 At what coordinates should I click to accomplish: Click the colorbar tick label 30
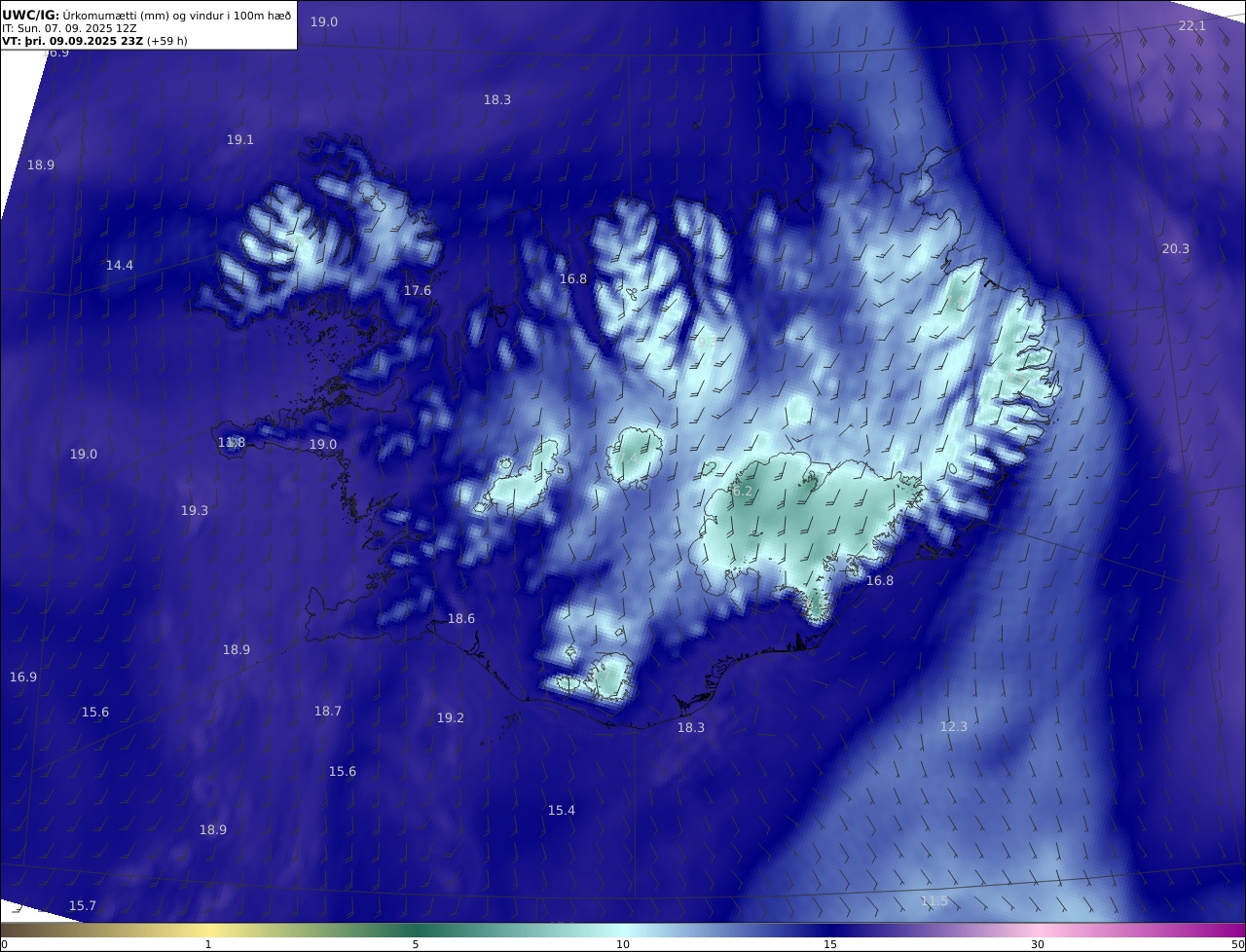click(x=1038, y=944)
